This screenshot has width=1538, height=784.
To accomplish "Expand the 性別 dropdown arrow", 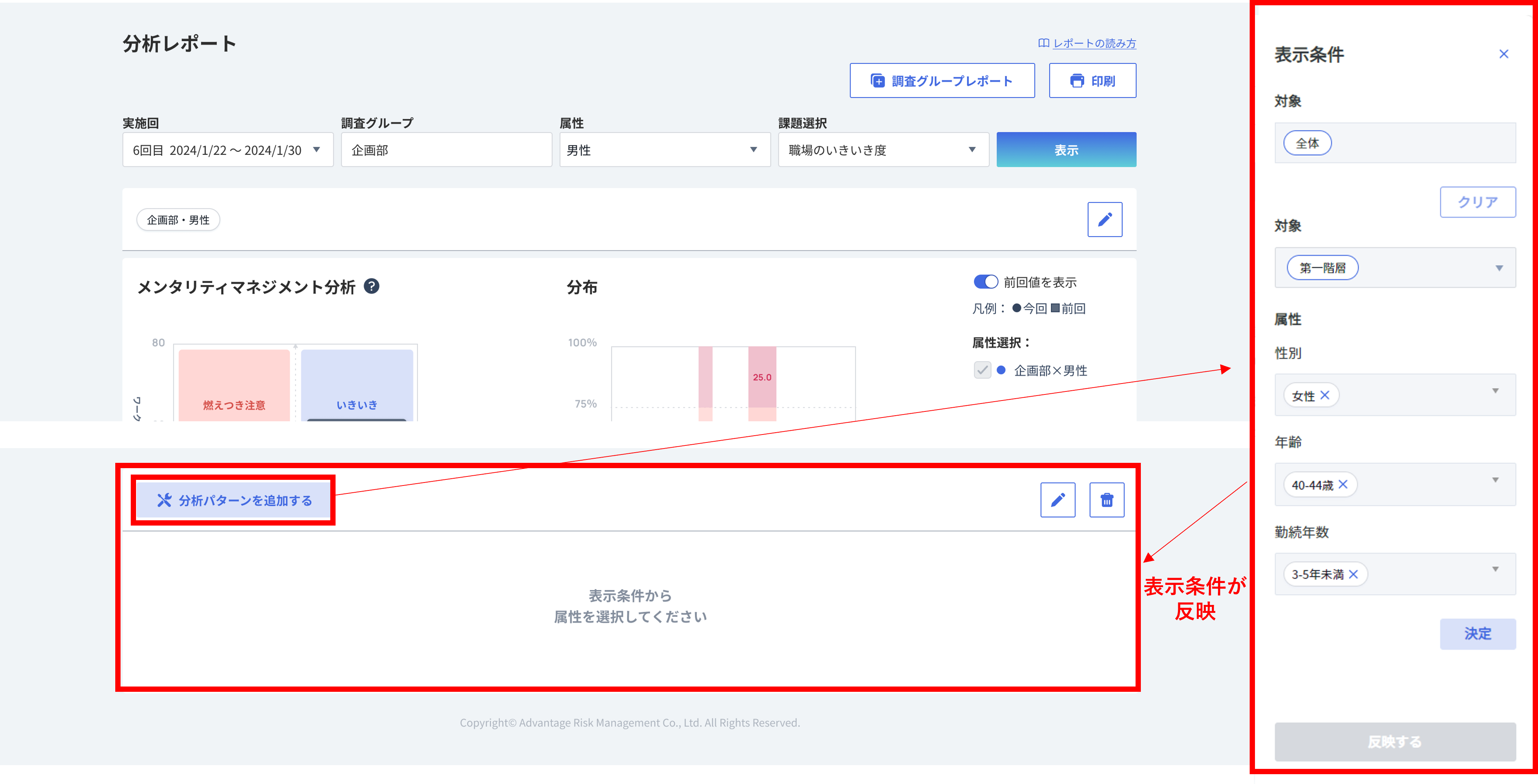I will coord(1495,391).
